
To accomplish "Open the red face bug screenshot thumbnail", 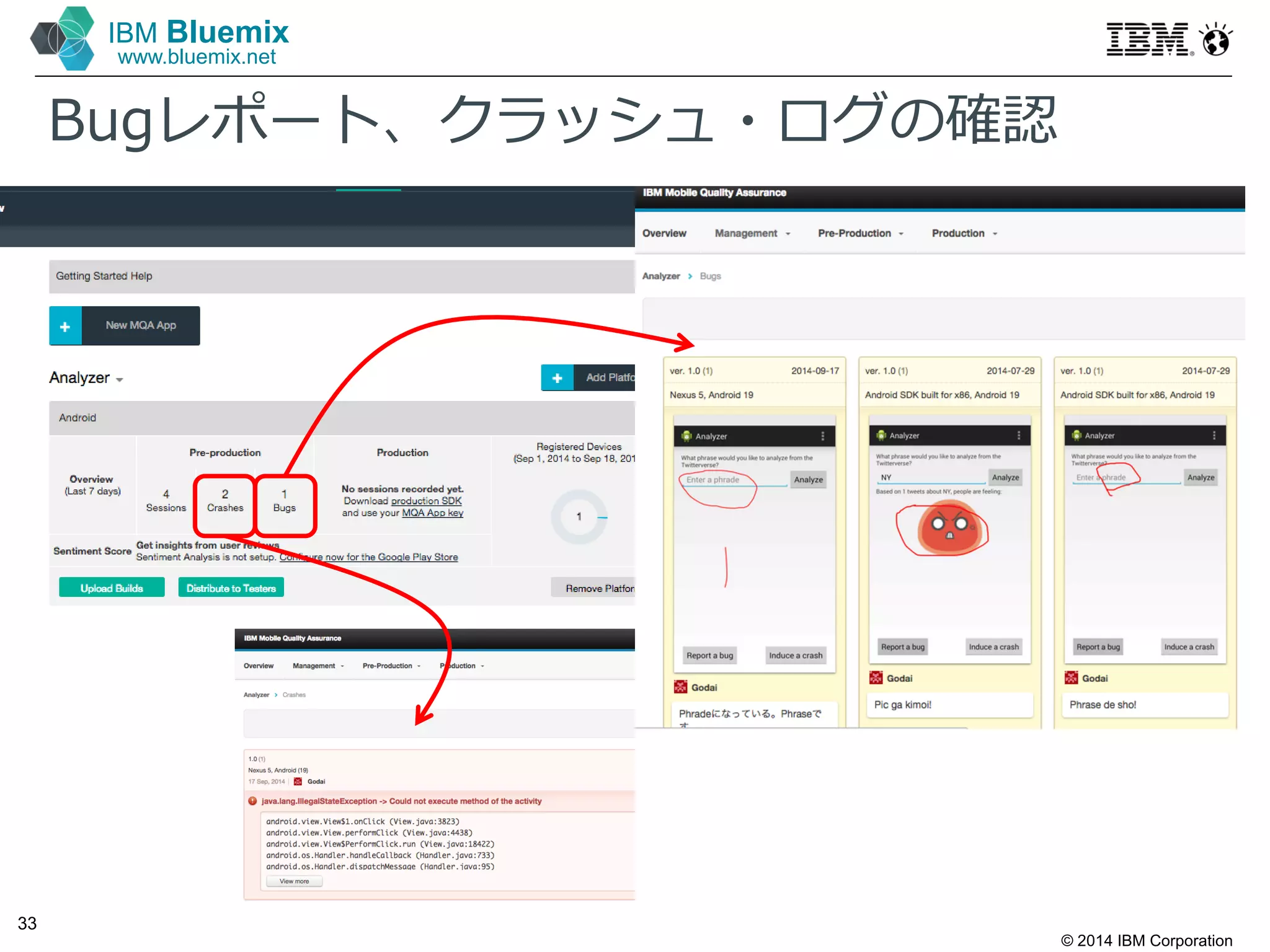I will [x=950, y=539].
